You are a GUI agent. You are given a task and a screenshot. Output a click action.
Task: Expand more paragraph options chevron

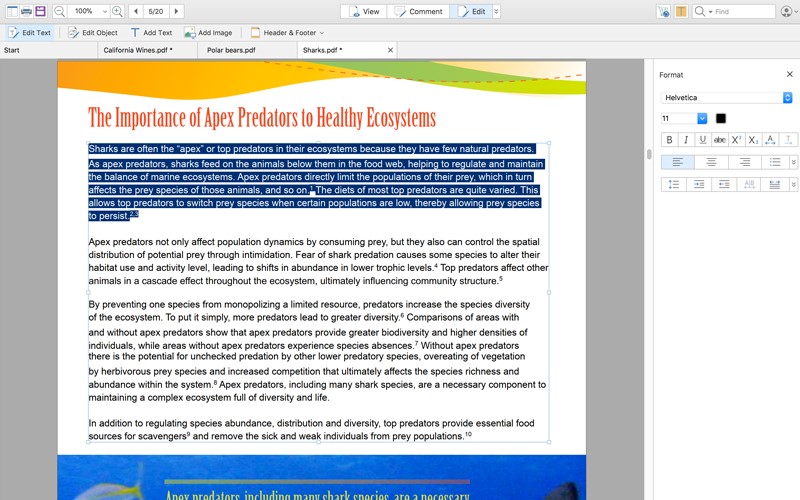tap(793, 184)
